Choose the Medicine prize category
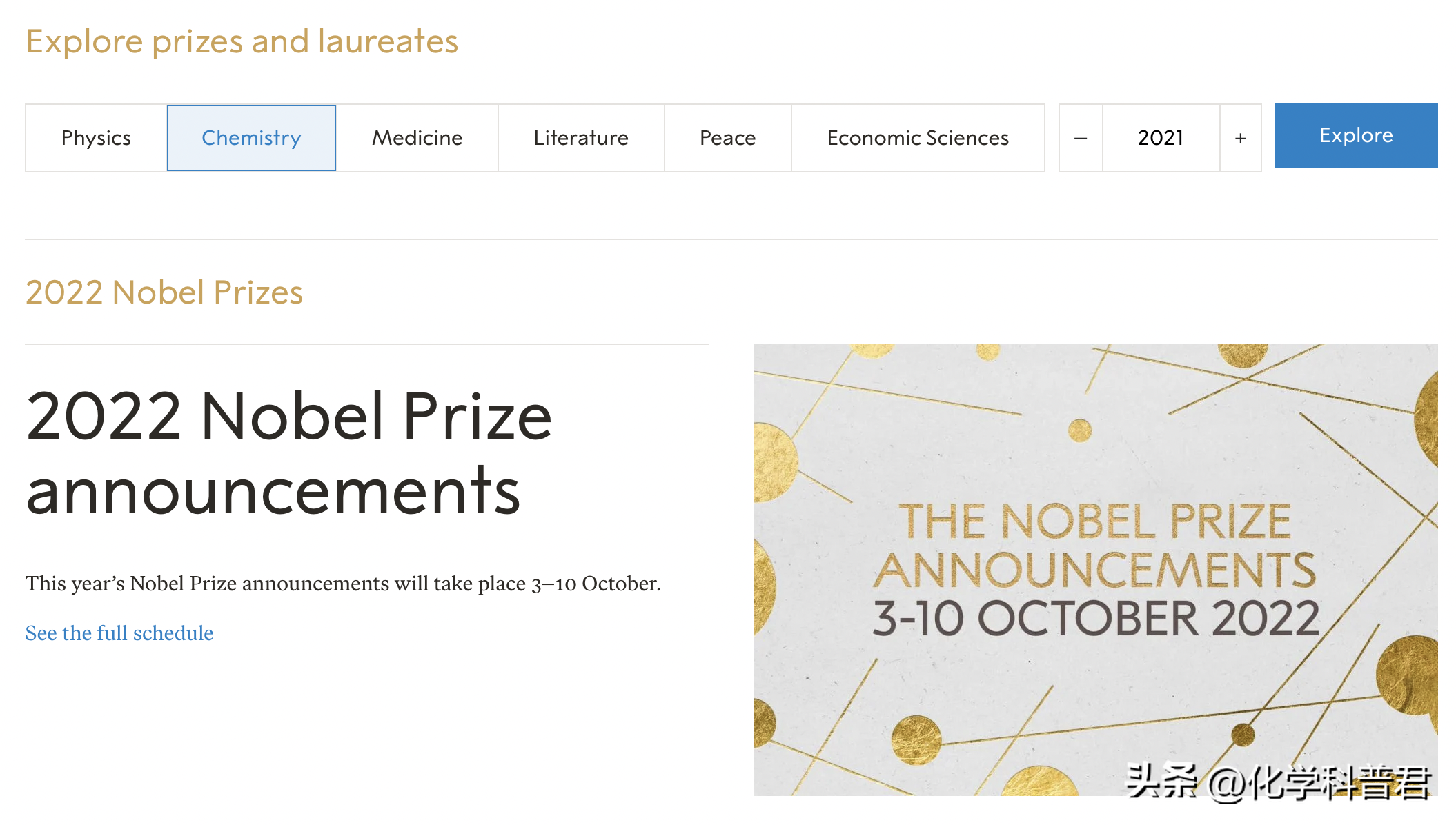The width and height of the screenshot is (1456, 825). (x=417, y=138)
